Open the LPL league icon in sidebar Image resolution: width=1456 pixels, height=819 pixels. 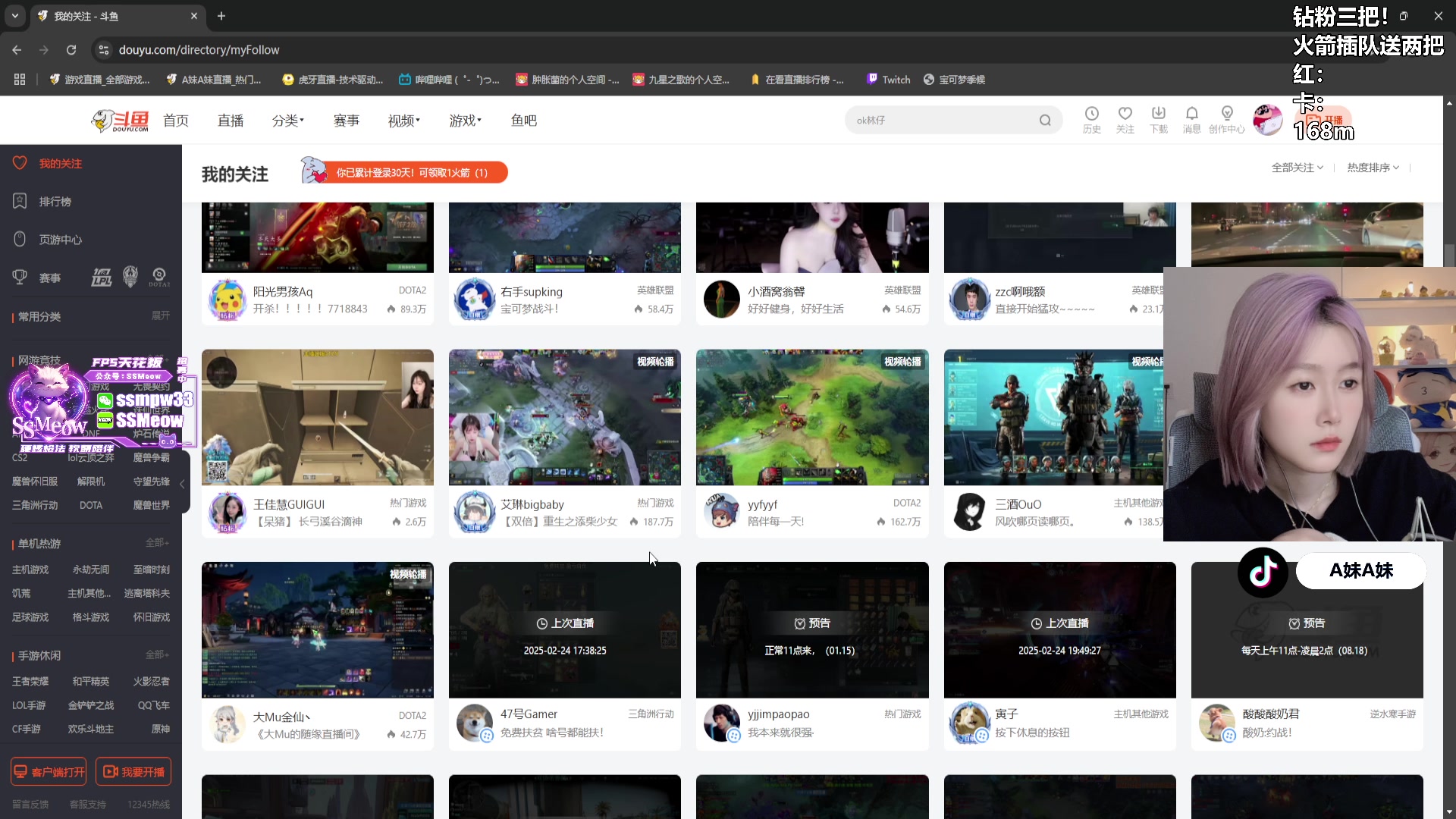point(102,278)
